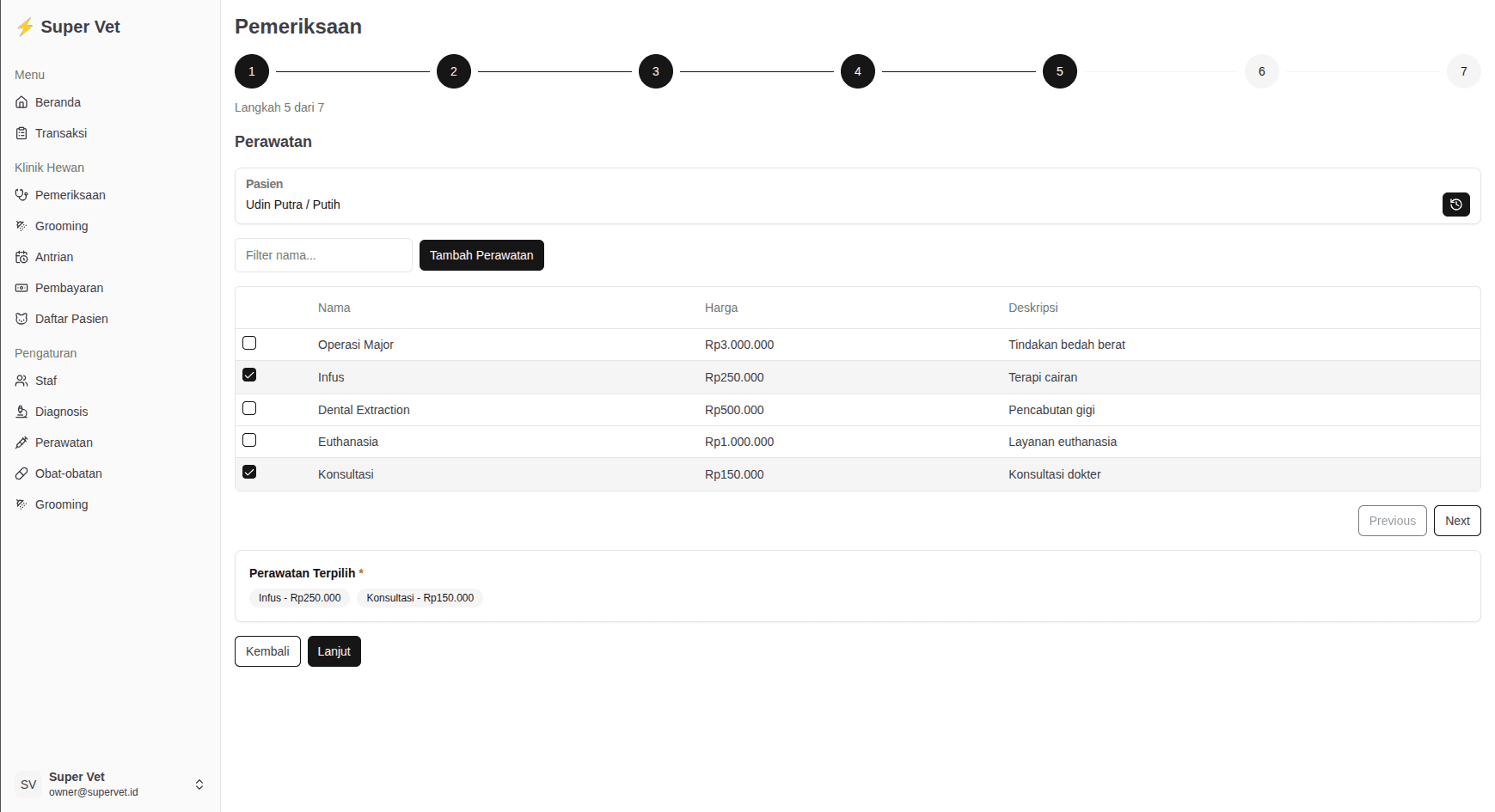This screenshot has width=1495, height=812.
Task: Click the Lanjut button to continue
Action: tap(334, 651)
